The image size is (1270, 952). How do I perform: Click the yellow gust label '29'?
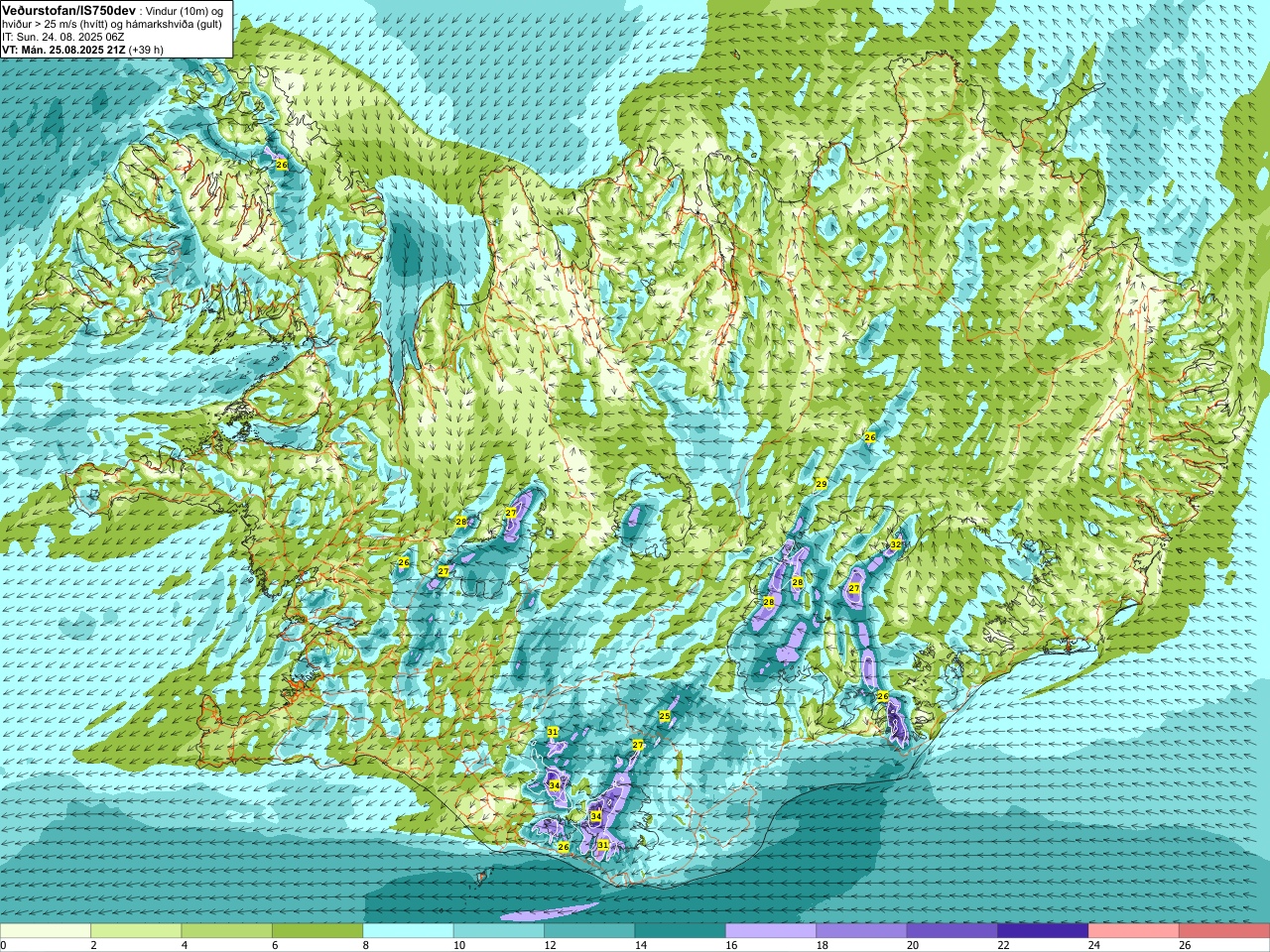tap(822, 483)
